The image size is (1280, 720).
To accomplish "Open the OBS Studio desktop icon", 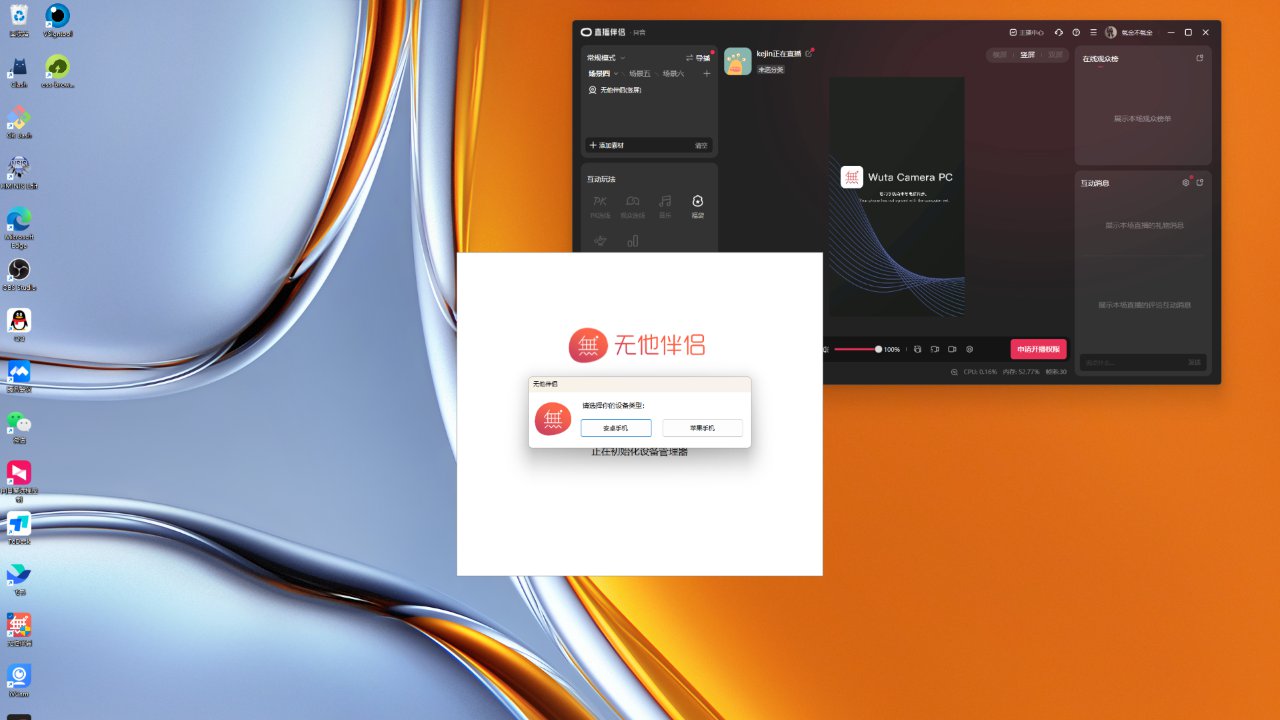I will [19, 275].
